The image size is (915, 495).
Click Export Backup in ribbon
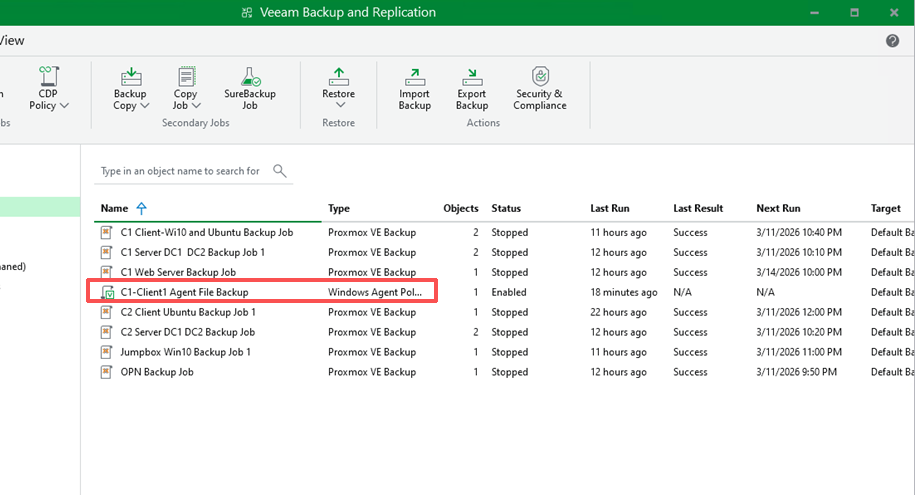(x=472, y=88)
